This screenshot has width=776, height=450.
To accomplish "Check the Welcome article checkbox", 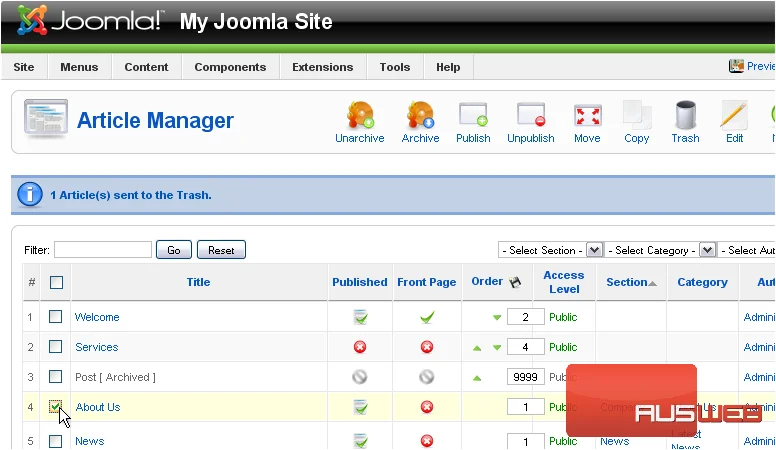I will (x=55, y=316).
